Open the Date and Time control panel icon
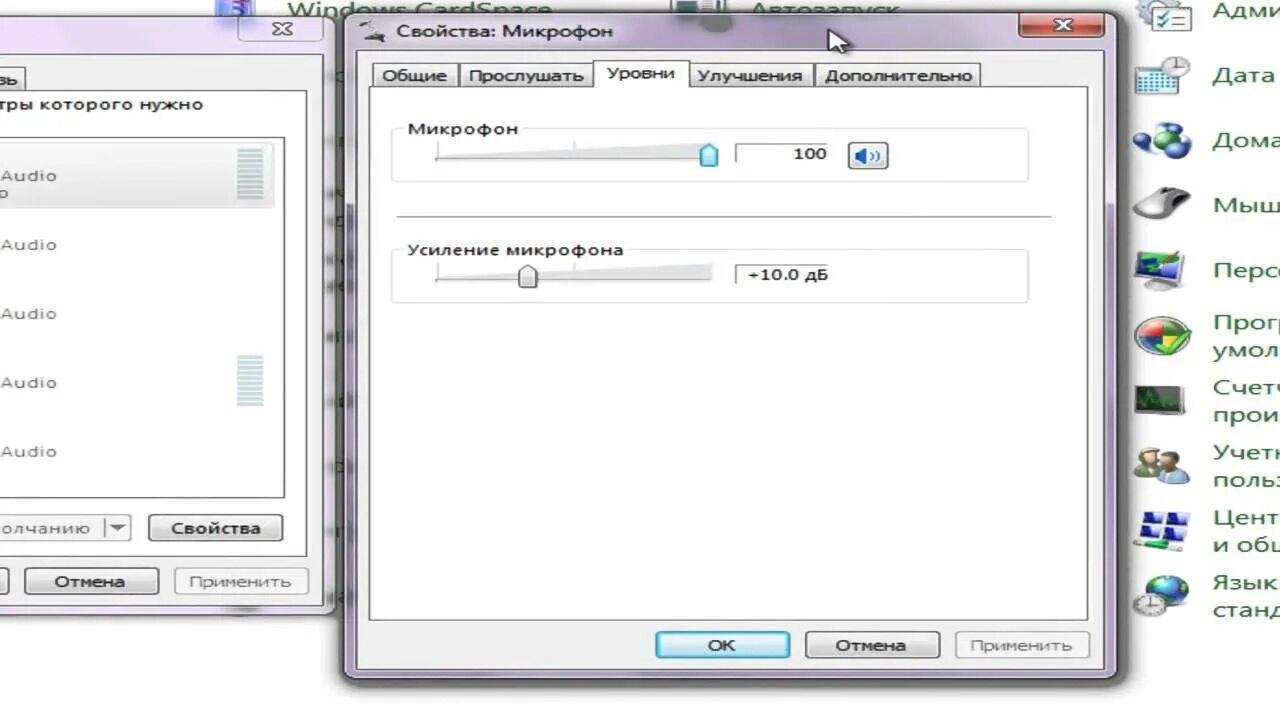This screenshot has width=1280, height=720. [x=1162, y=76]
